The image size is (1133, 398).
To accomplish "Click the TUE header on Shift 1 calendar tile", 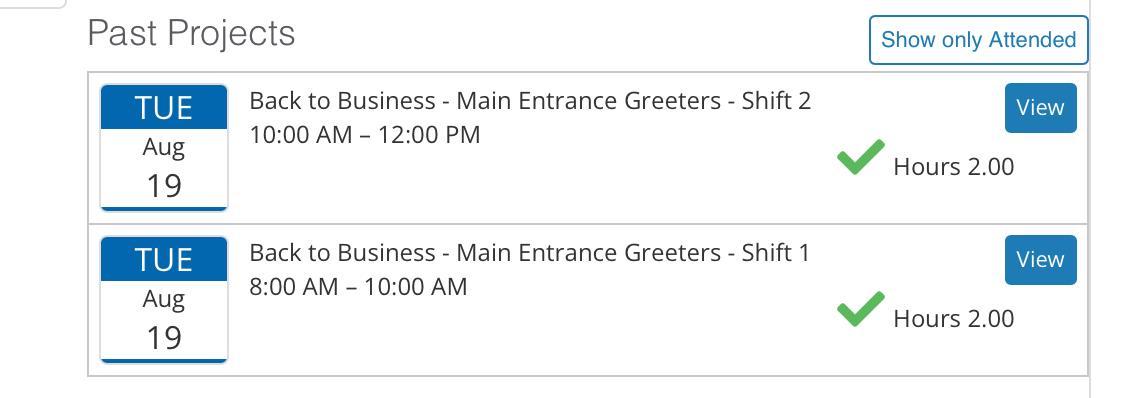I will coord(164,259).
